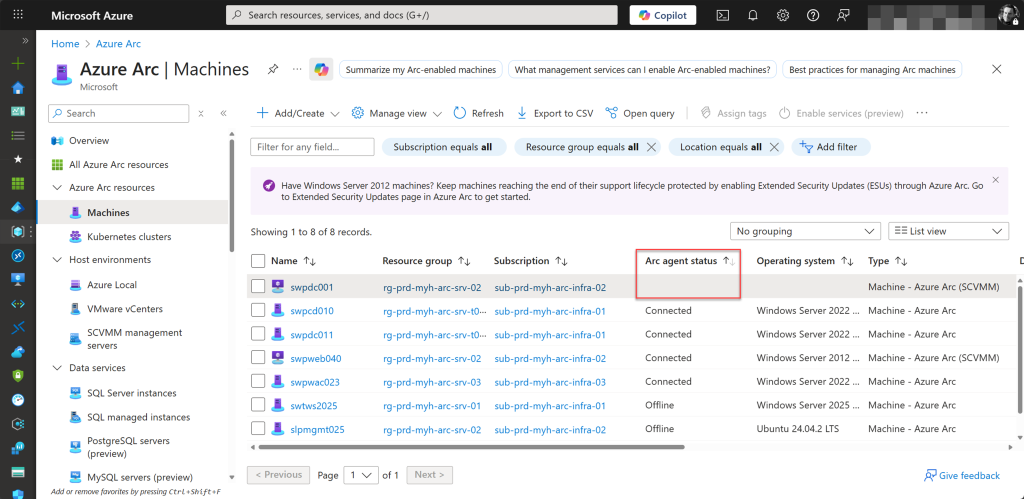Image resolution: width=1024 pixels, height=499 pixels.
Task: Click the Add filter button
Action: coord(830,147)
